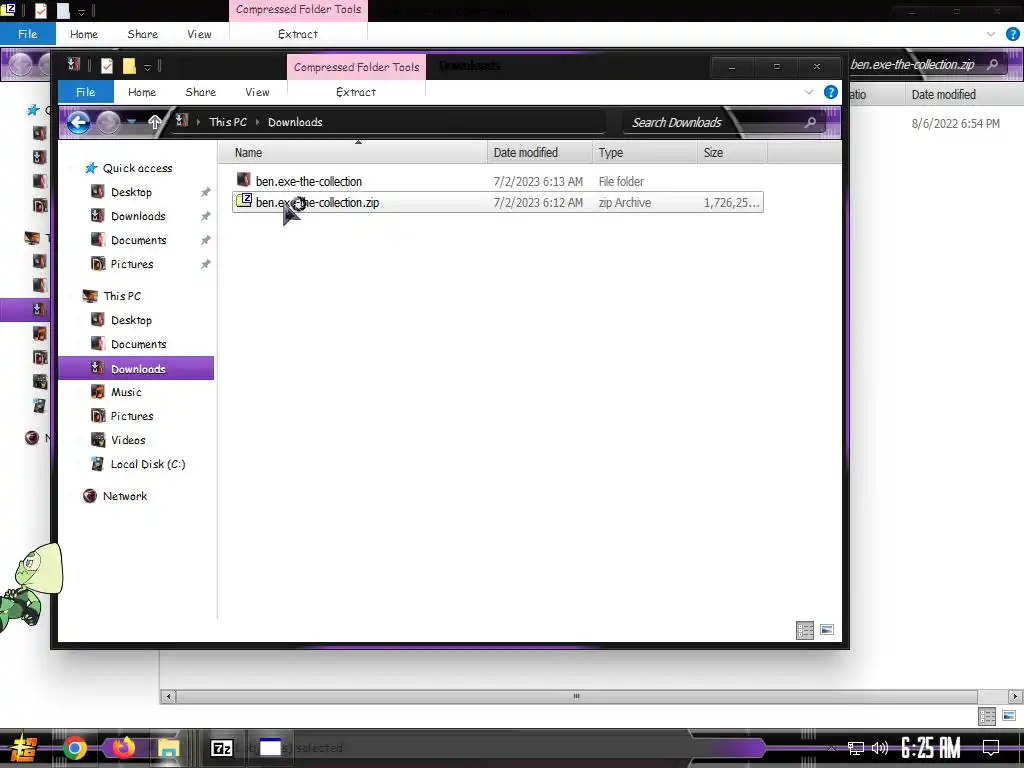Image resolution: width=1024 pixels, height=768 pixels.
Task: Click Downloads in address breadcrumb
Action: (x=295, y=122)
